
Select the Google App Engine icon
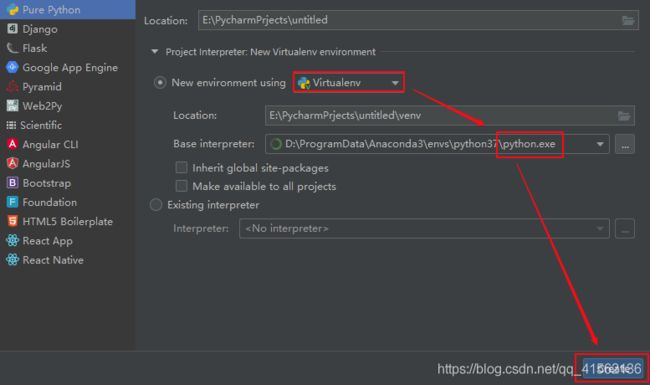(12, 67)
